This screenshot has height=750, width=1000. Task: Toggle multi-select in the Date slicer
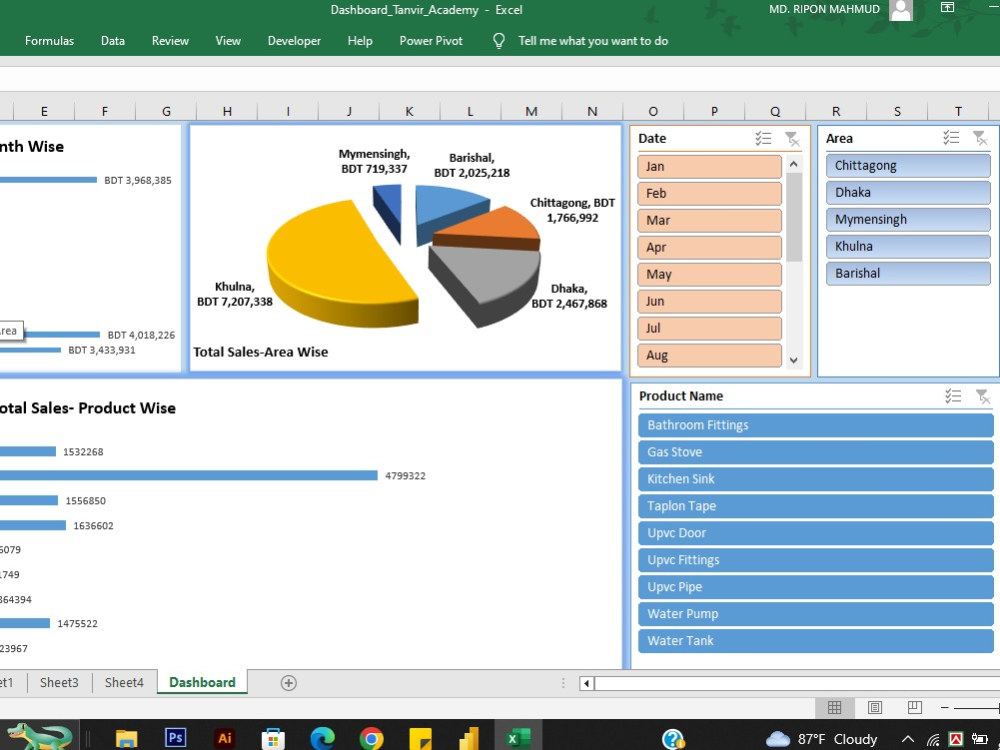[763, 138]
